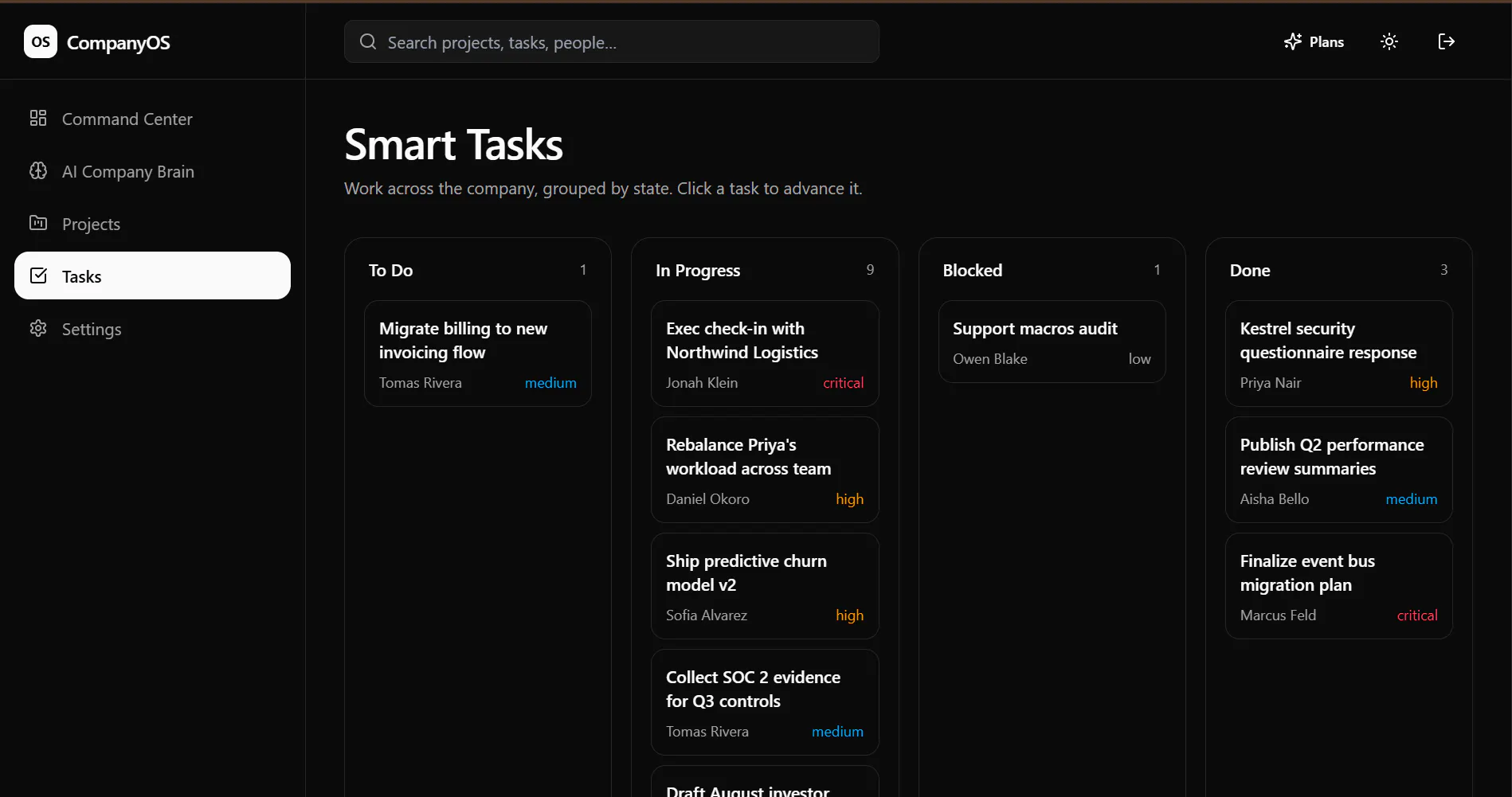The image size is (1512, 797).
Task: Advance the Migrate billing to new invoicing flow task
Action: pyautogui.click(x=478, y=354)
